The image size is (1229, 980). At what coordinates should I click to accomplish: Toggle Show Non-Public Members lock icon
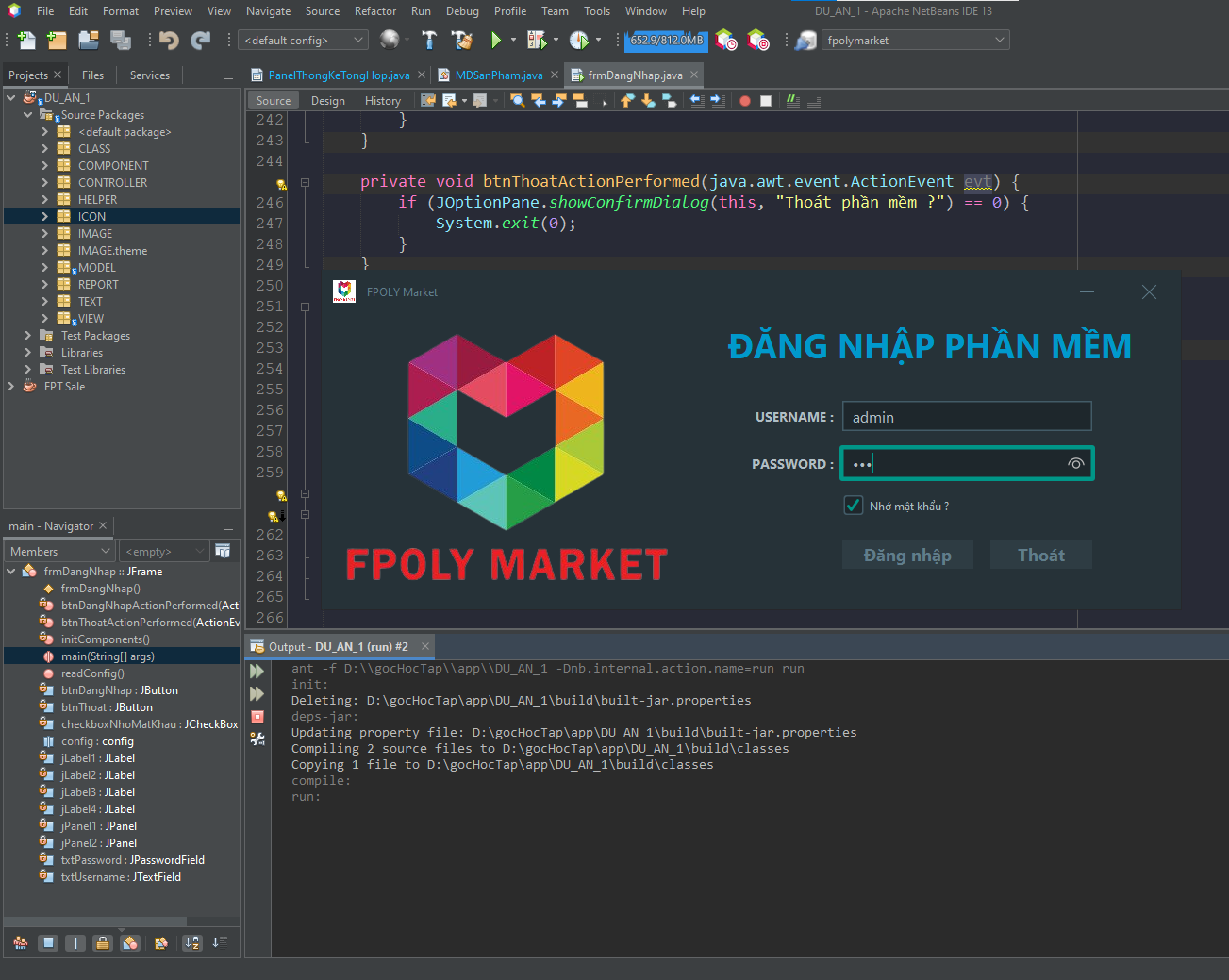[x=103, y=942]
